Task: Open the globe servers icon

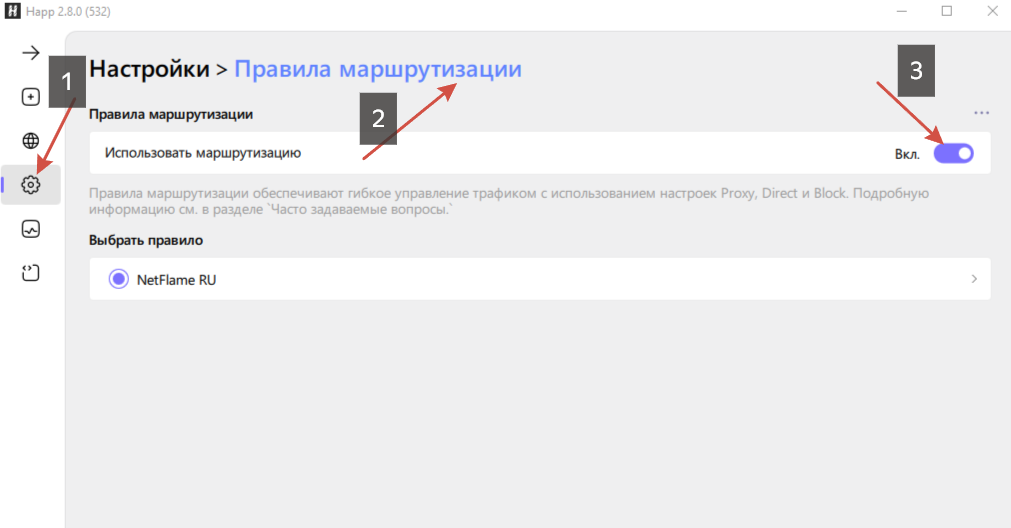Action: tap(30, 141)
